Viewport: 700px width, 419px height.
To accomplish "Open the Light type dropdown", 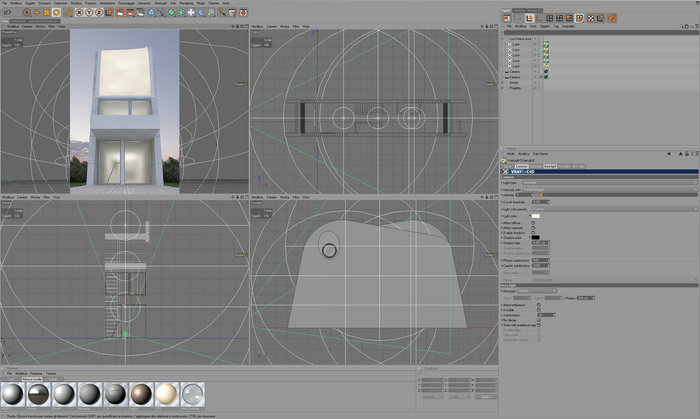I will pyautogui.click(x=609, y=183).
